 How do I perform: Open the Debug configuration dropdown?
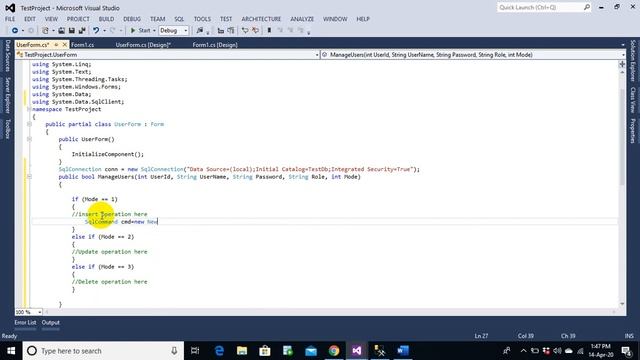pos(173,31)
